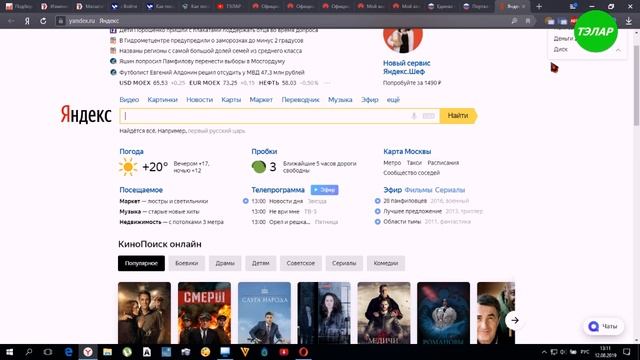Play the Новости дня TV entry icon
Screen dimensions: 640x360
(246, 201)
